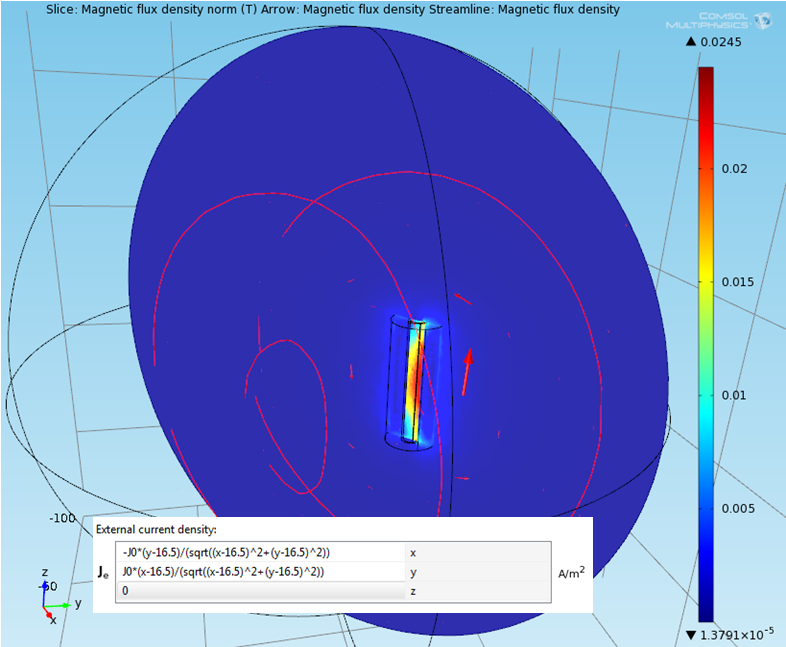This screenshot has height=647, width=786.
Task: Click the y-component current density expression field
Action: (x=260, y=572)
